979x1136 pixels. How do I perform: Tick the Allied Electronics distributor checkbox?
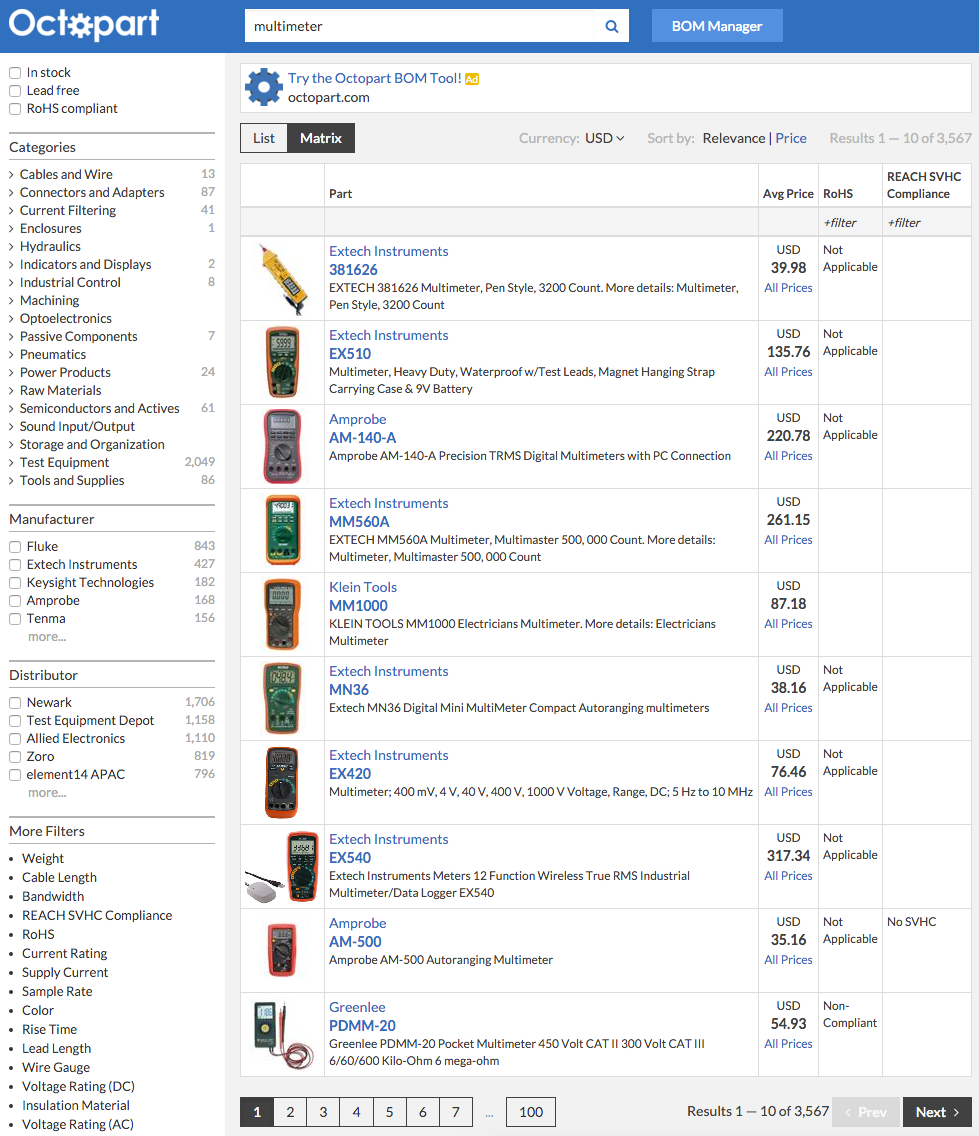[x=14, y=739]
